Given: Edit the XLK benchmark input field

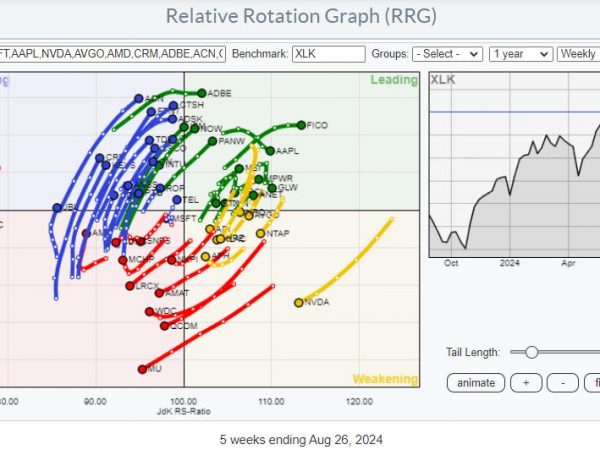Looking at the screenshot, I should click(328, 54).
